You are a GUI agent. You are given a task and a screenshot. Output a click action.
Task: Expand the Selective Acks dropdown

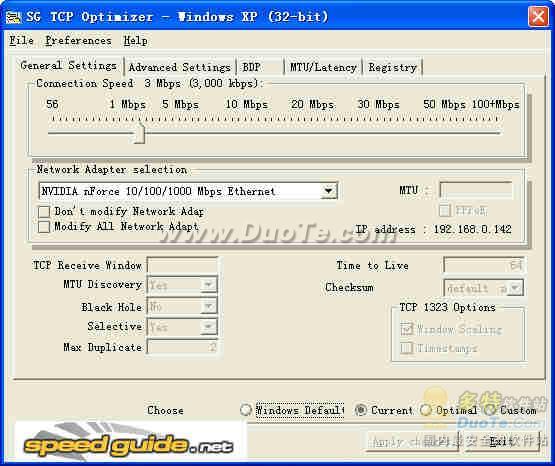click(208, 327)
